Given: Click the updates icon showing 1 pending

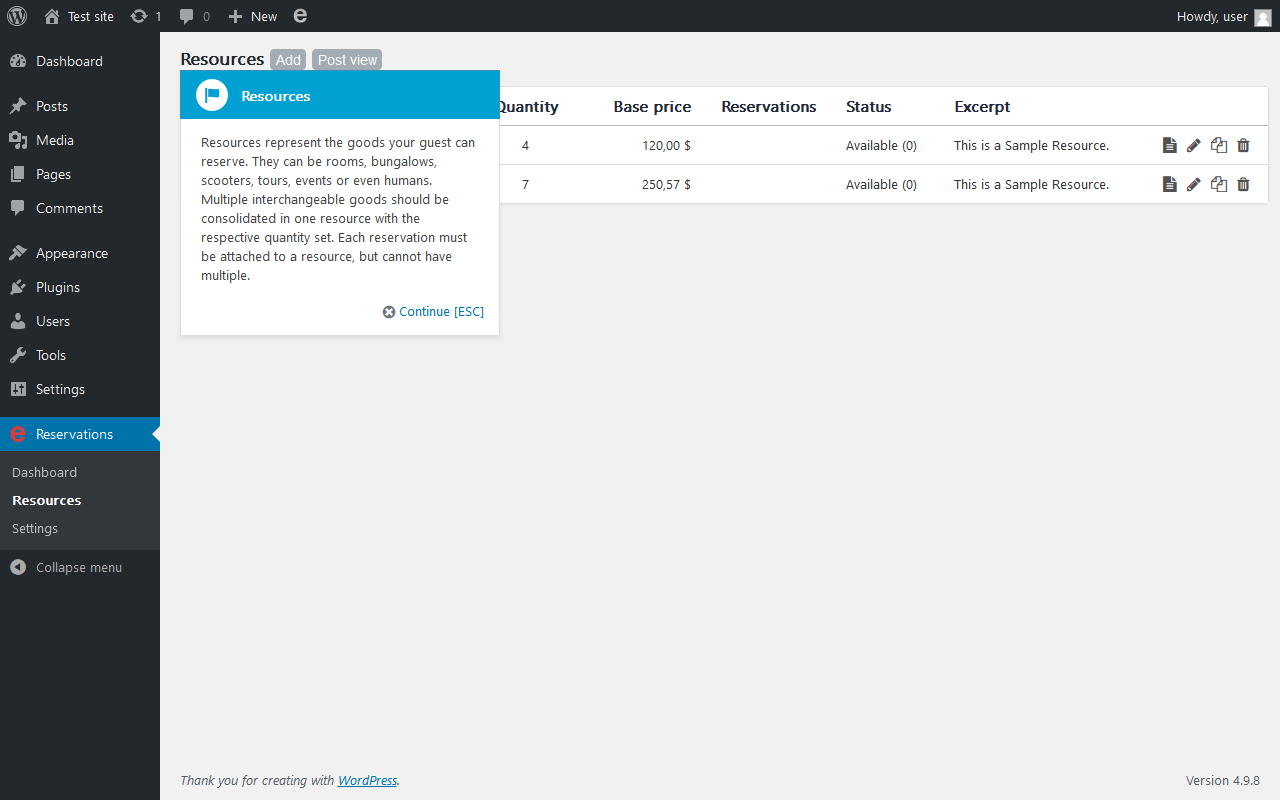Looking at the screenshot, I should (x=146, y=16).
